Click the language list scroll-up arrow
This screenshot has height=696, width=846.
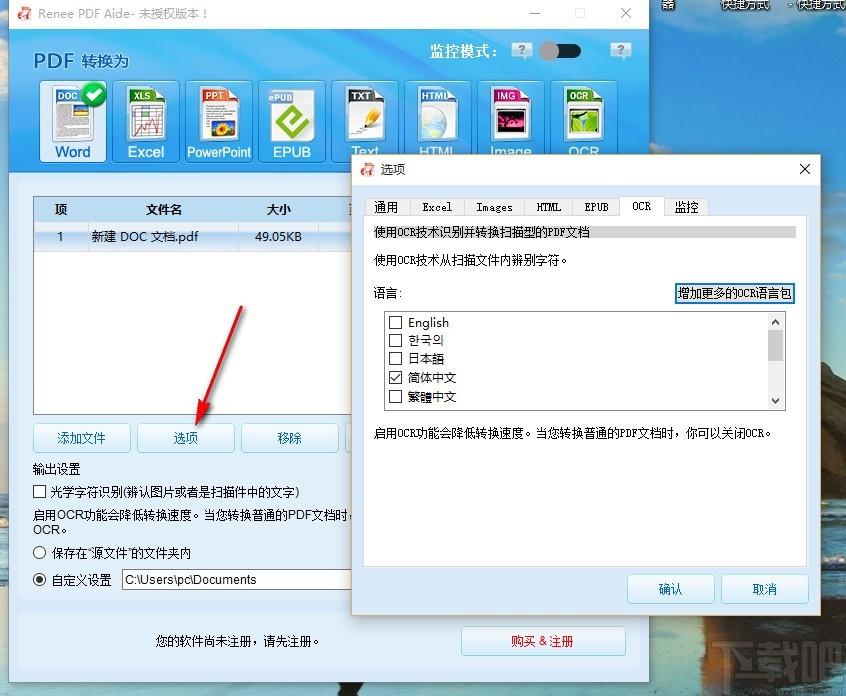(x=775, y=322)
